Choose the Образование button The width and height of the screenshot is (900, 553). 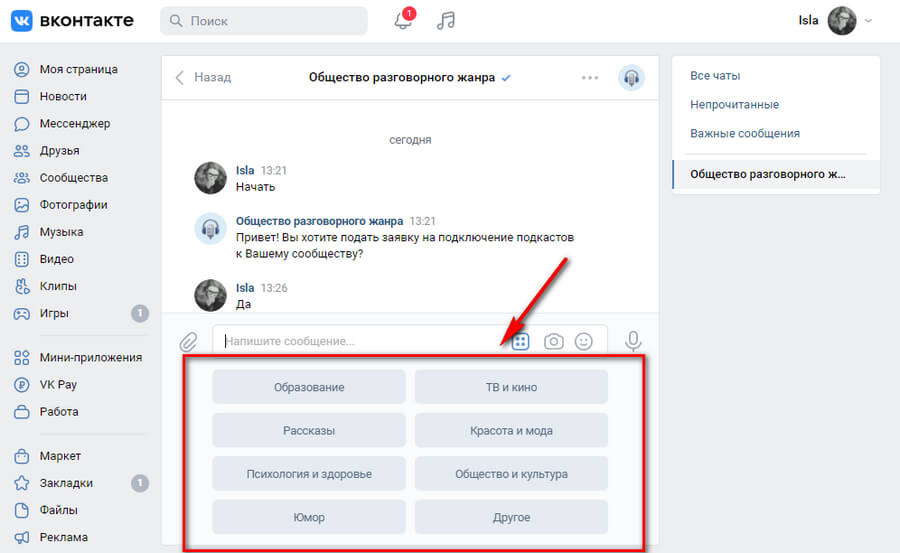(x=309, y=387)
